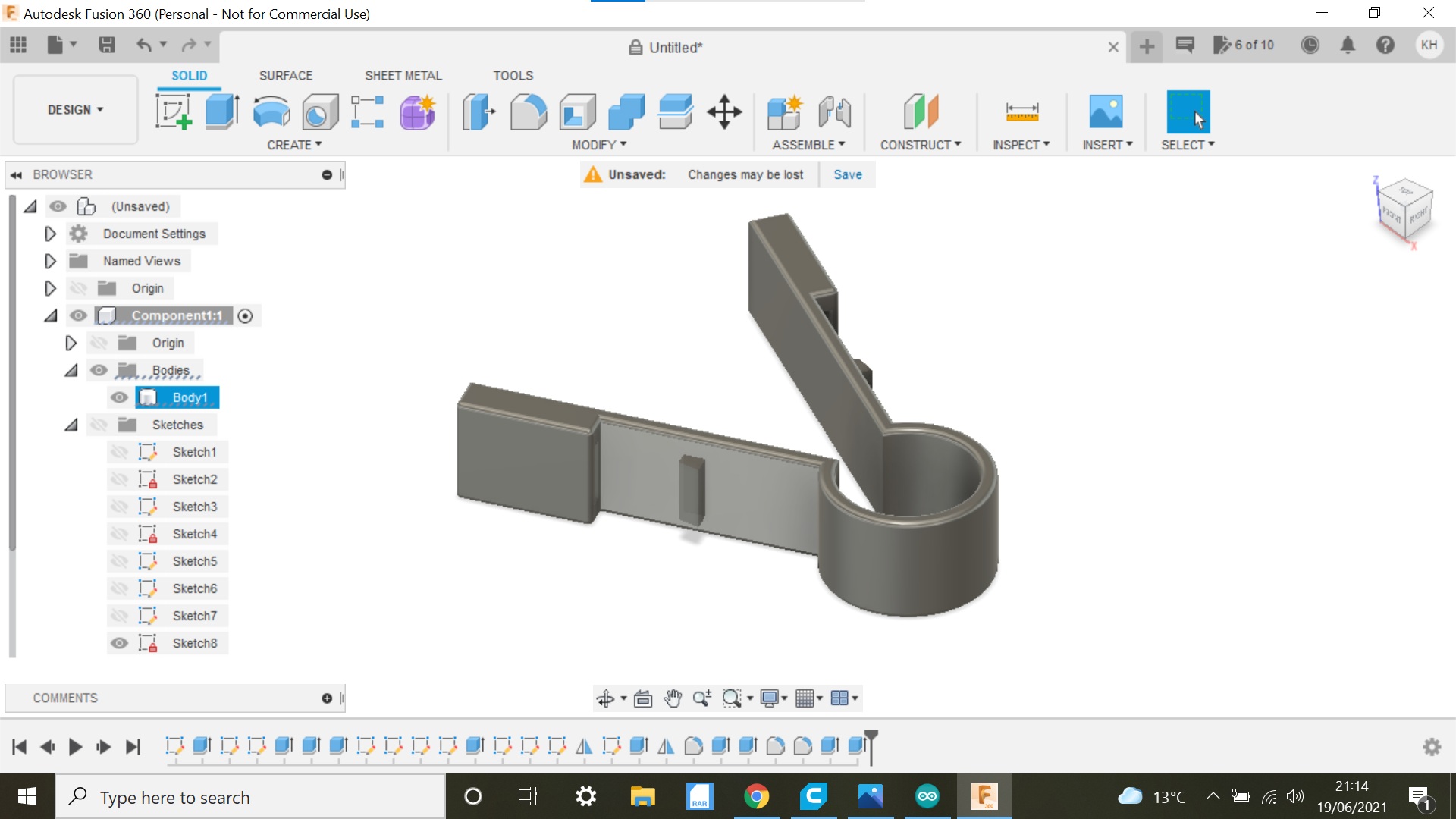Select the Create Form tool
The width and height of the screenshot is (1456, 819).
417,111
